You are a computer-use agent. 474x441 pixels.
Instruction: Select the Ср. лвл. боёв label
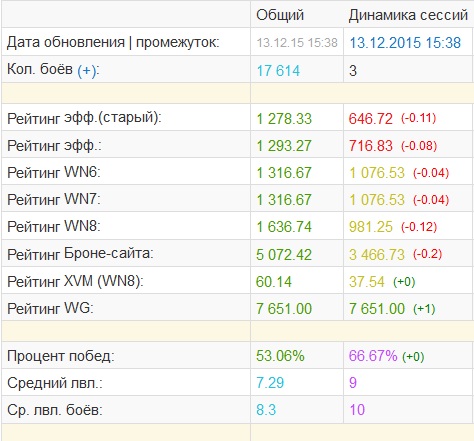pyautogui.click(x=55, y=410)
